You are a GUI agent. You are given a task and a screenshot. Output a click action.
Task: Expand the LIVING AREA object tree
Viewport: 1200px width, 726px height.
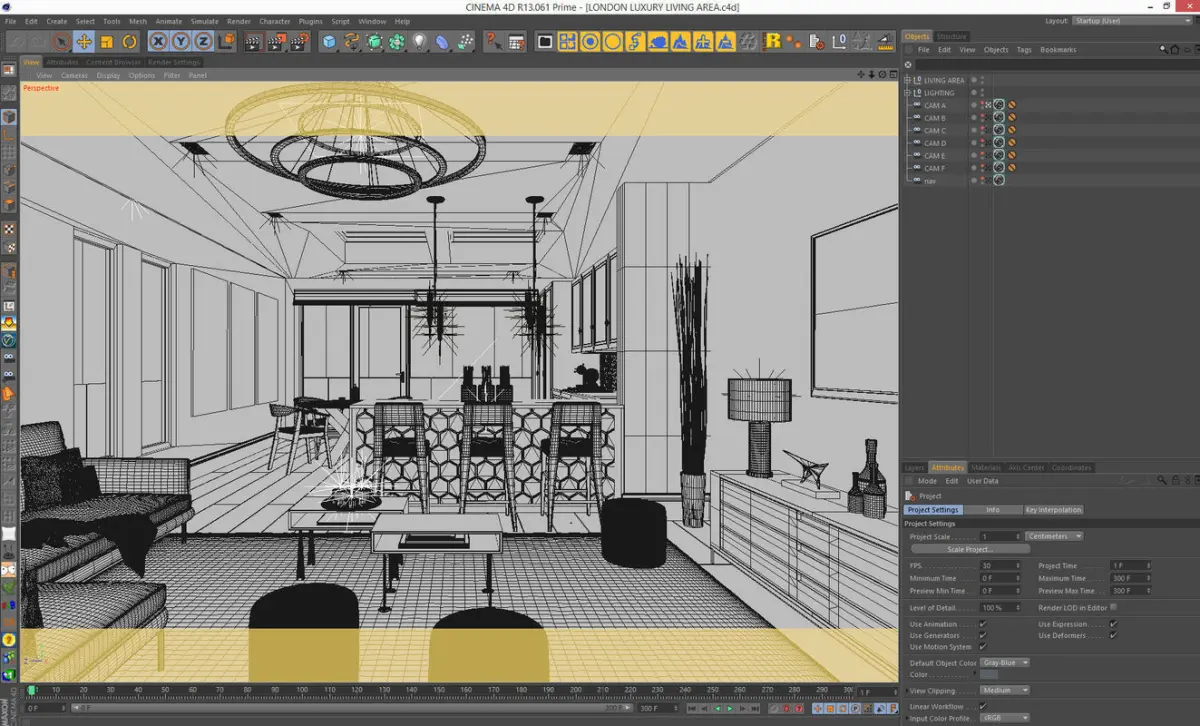907,80
